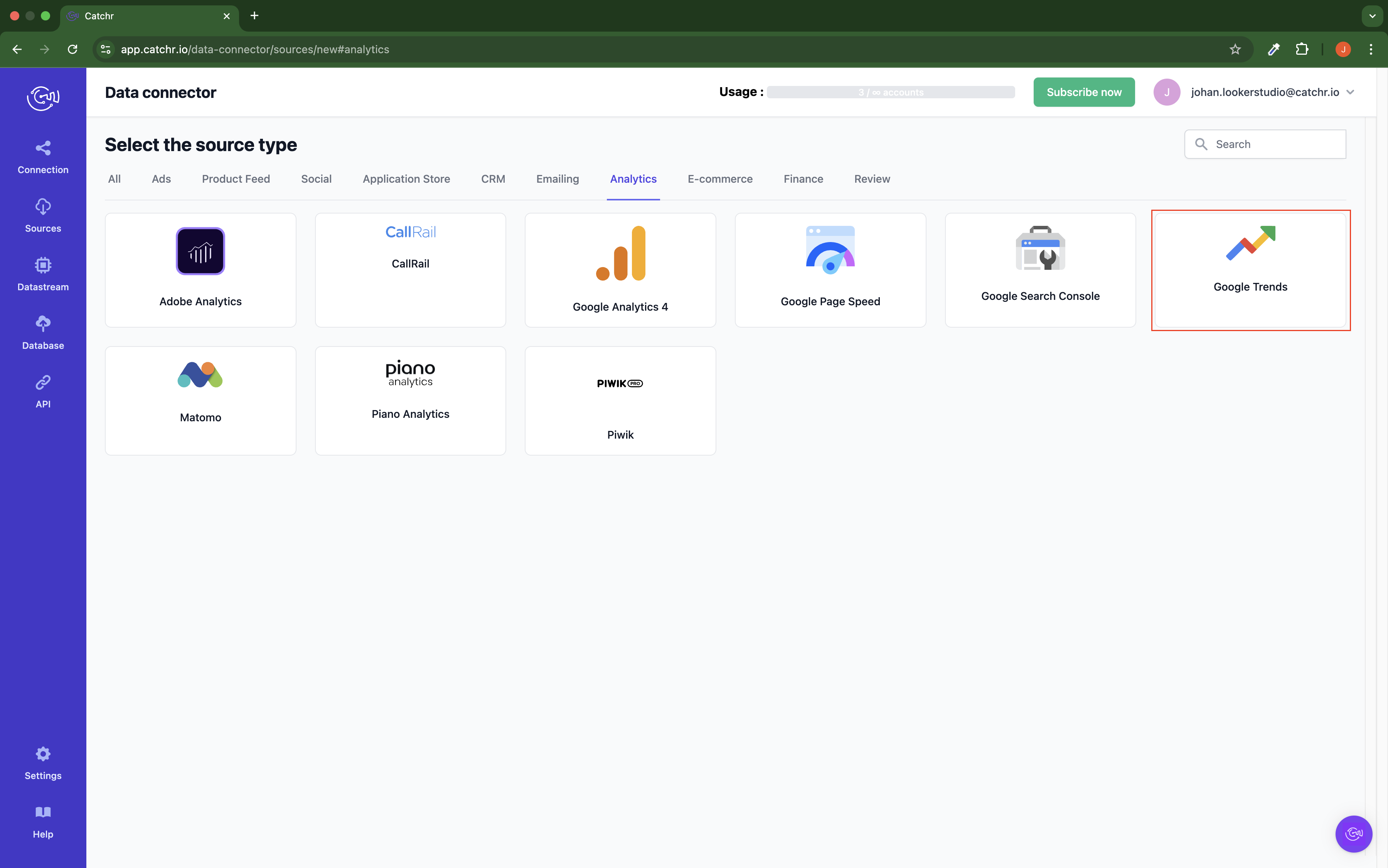Open Settings in the sidebar
The image size is (1388, 868).
click(x=43, y=763)
